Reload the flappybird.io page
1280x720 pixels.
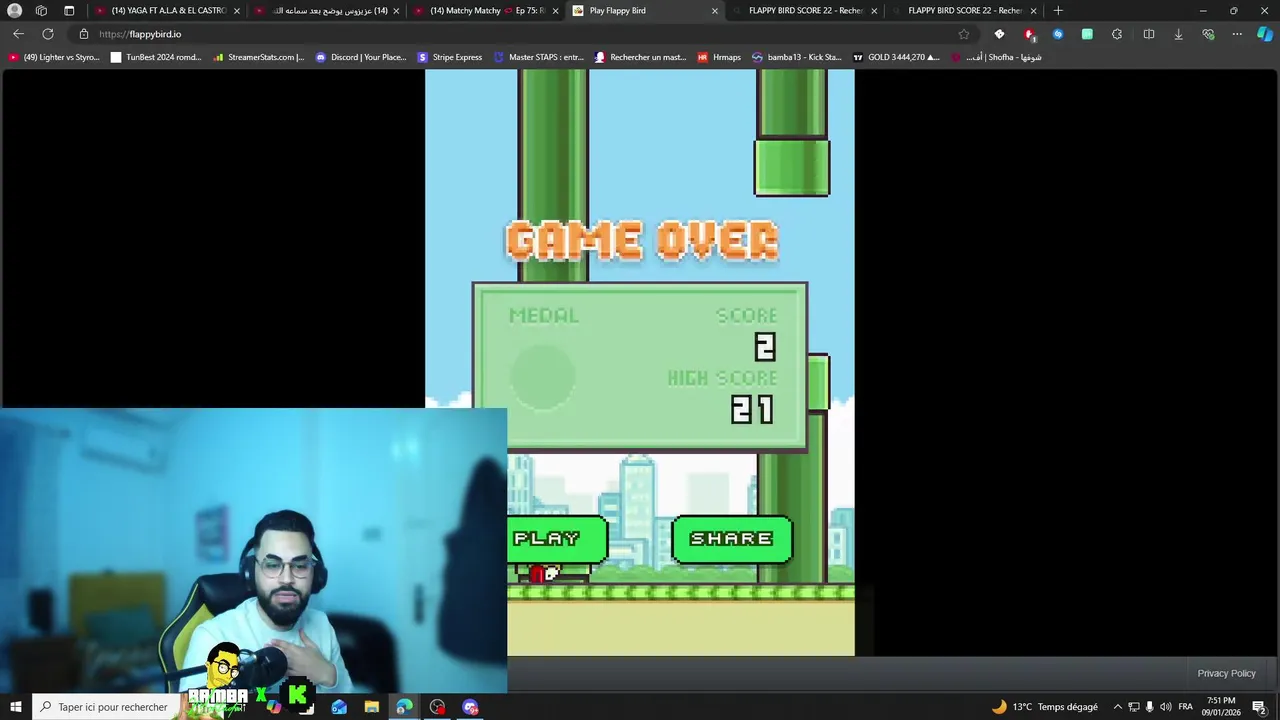(x=48, y=34)
